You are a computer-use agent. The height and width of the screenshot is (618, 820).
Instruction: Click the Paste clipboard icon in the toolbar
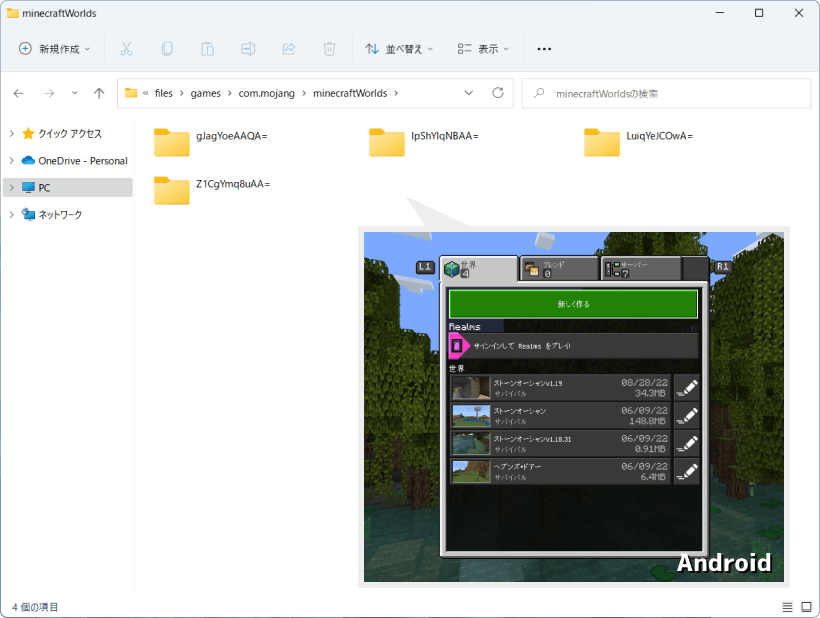(208, 49)
